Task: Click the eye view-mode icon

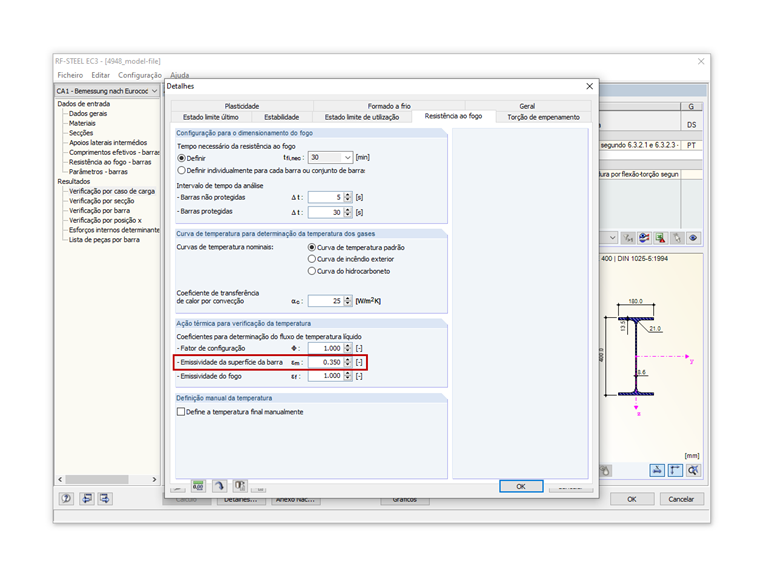Action: point(694,238)
